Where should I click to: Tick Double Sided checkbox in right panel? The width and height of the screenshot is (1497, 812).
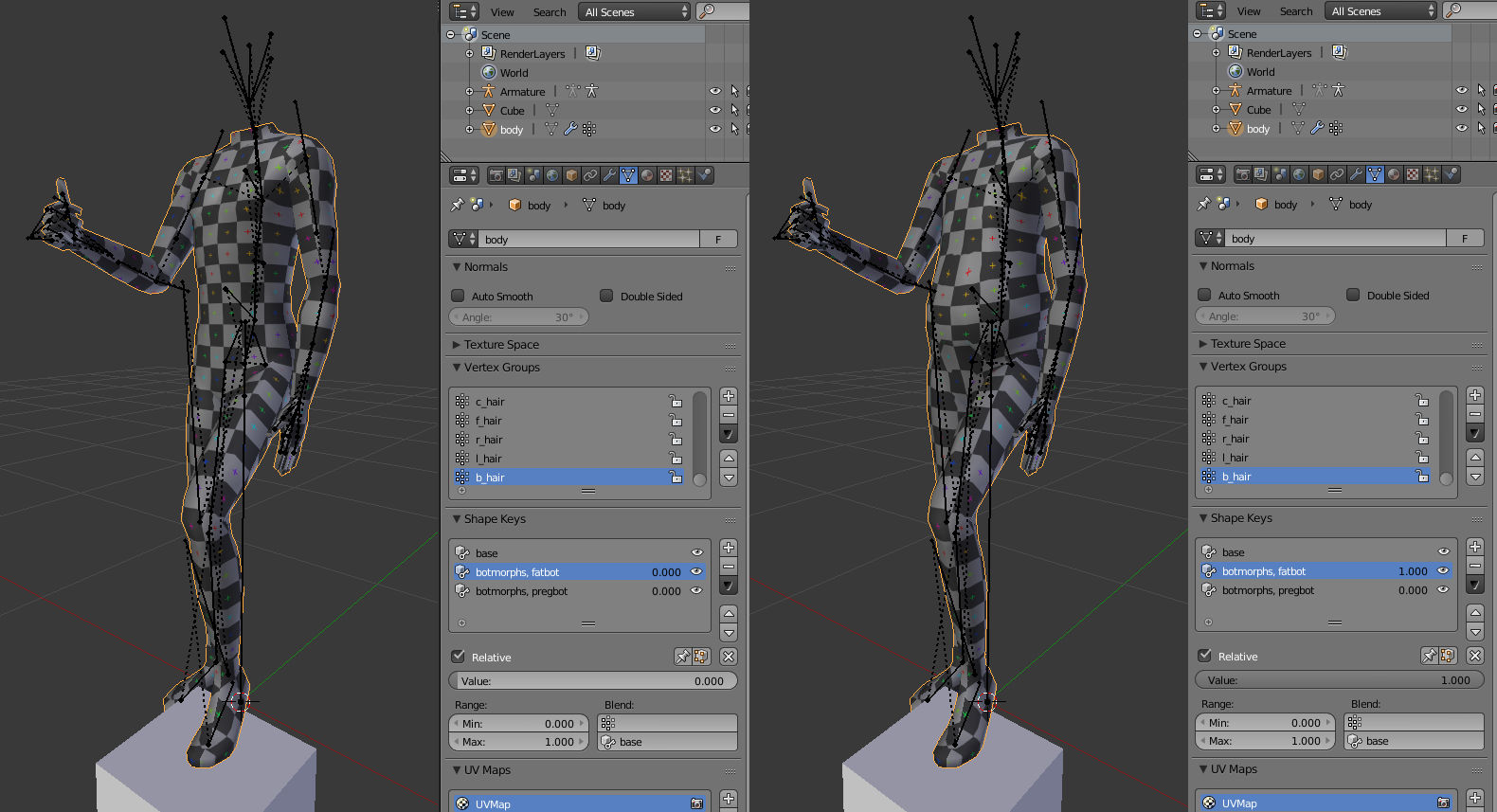(x=1353, y=295)
